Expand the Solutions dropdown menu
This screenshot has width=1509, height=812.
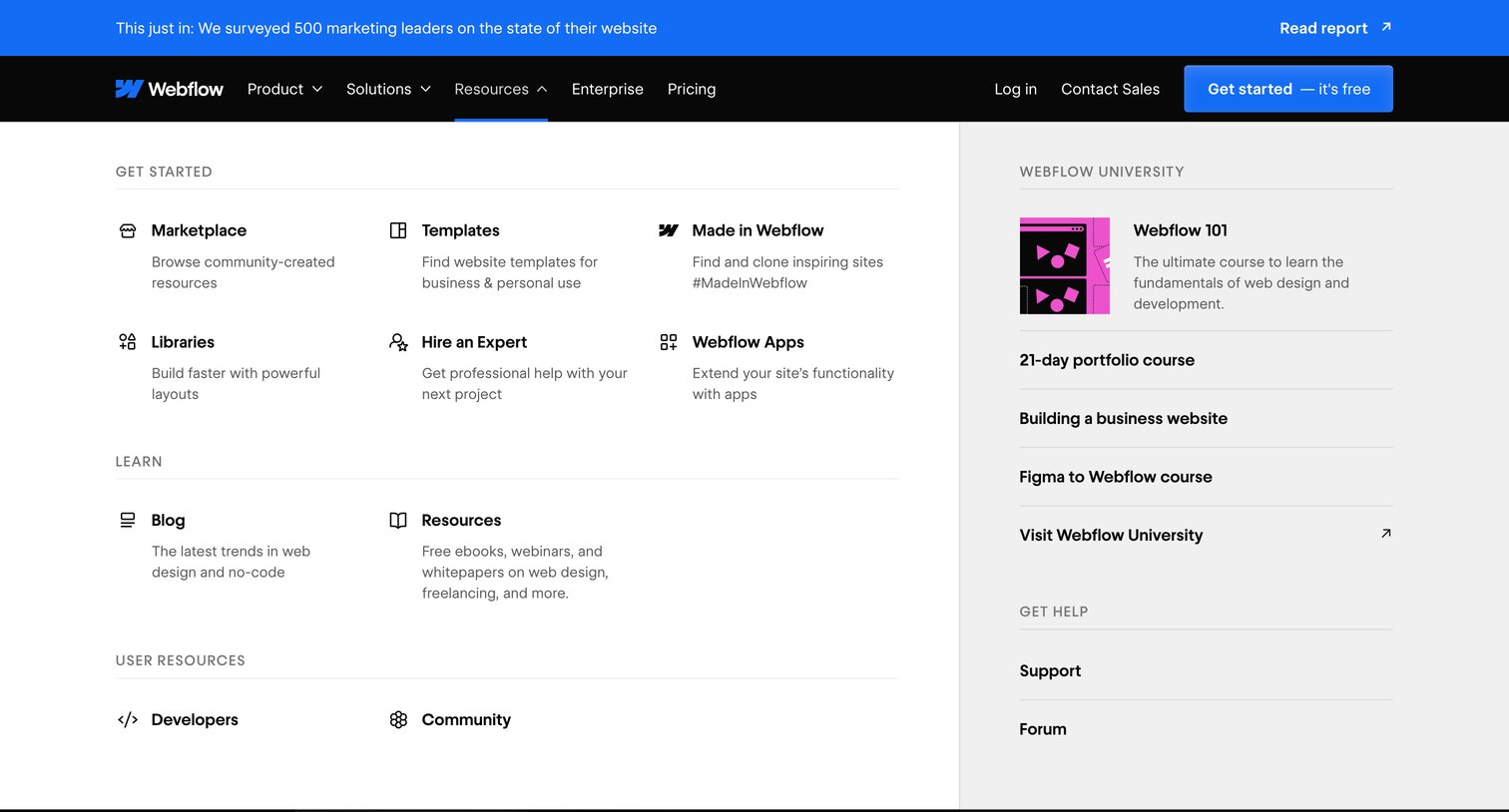(x=389, y=89)
